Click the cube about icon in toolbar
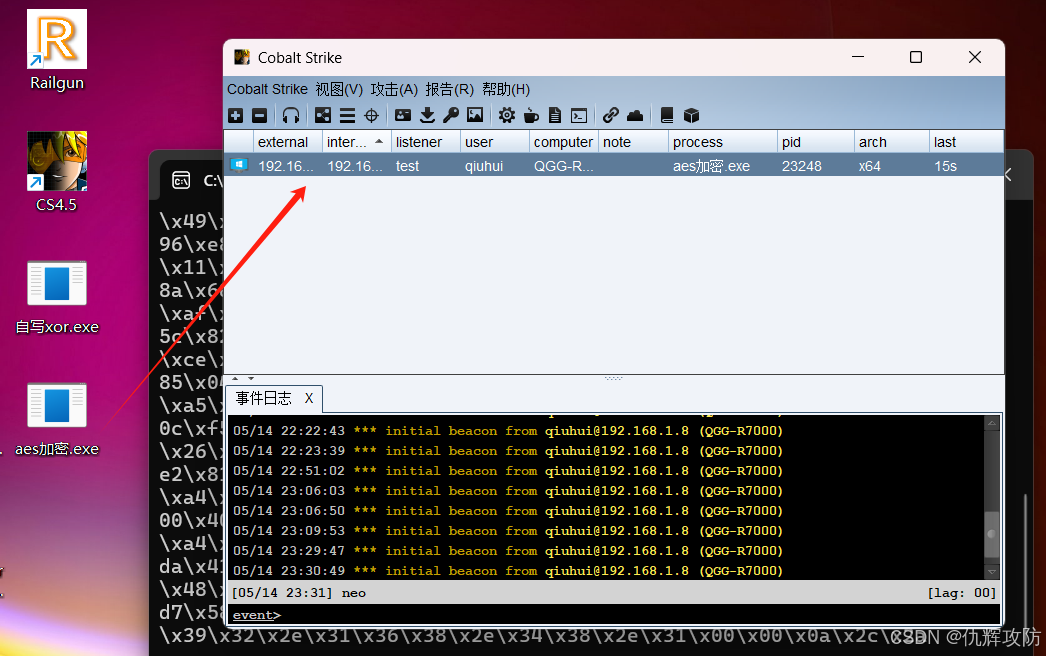 coord(691,115)
